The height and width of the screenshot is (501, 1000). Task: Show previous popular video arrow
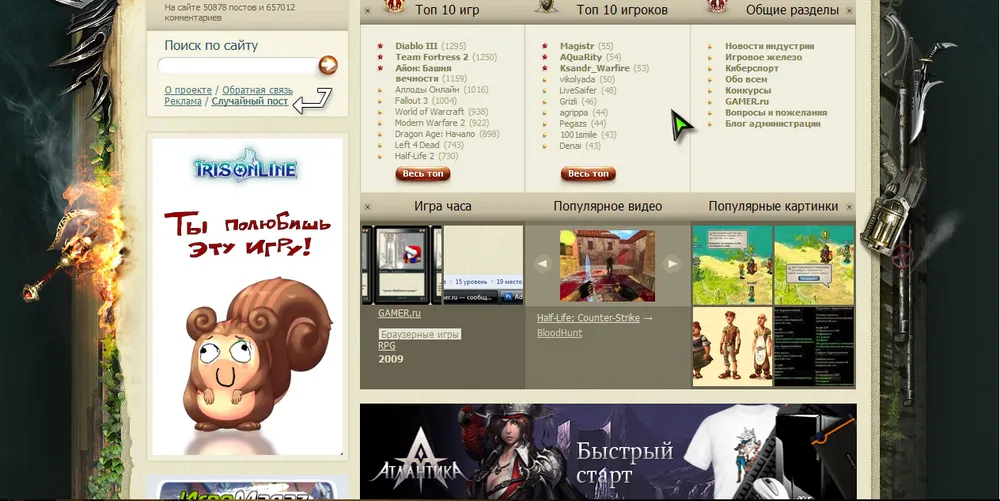tap(543, 263)
